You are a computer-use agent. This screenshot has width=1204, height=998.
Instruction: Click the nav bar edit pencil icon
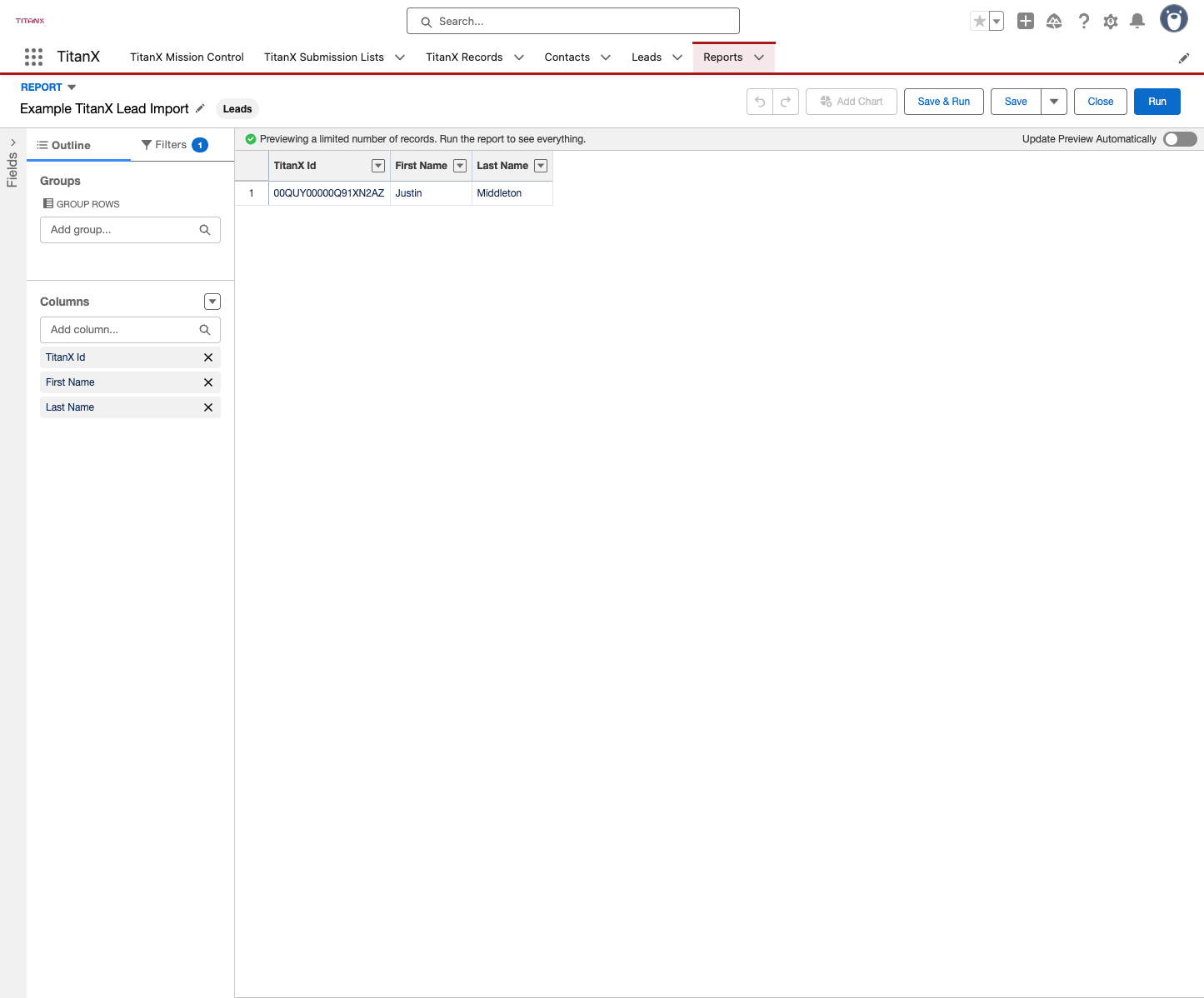(1184, 57)
